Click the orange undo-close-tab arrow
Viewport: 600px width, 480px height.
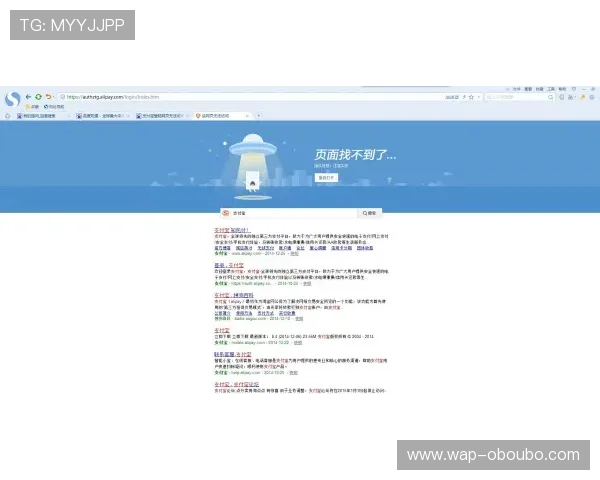[x=48, y=97]
